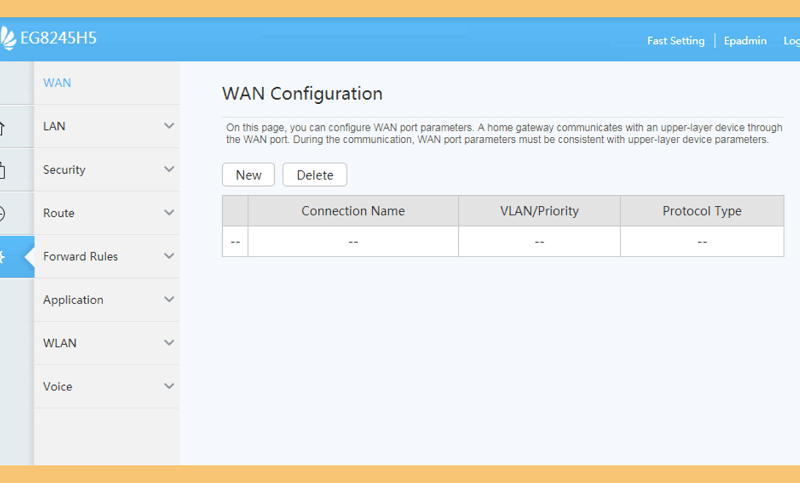This screenshot has width=800, height=483.
Task: Open the Route menu item
Action: 107,213
